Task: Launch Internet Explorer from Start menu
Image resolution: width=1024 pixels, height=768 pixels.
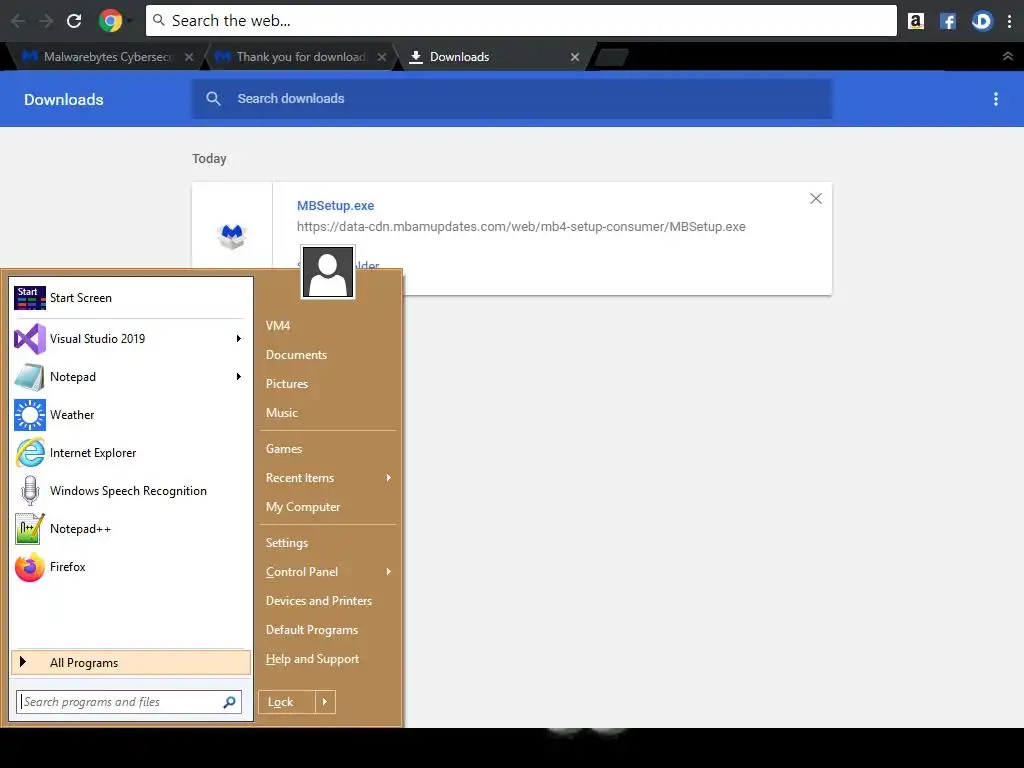Action: (131, 453)
